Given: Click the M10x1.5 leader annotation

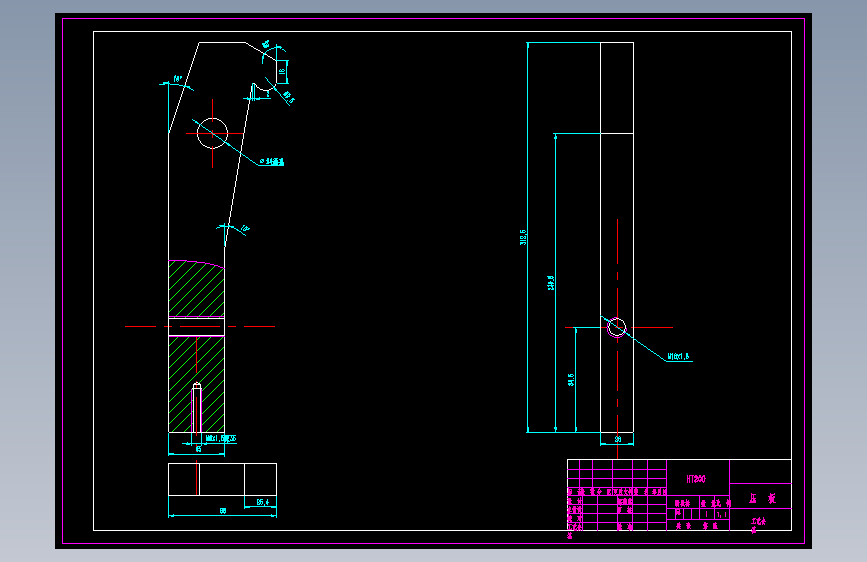Looking at the screenshot, I should click(x=678, y=357).
